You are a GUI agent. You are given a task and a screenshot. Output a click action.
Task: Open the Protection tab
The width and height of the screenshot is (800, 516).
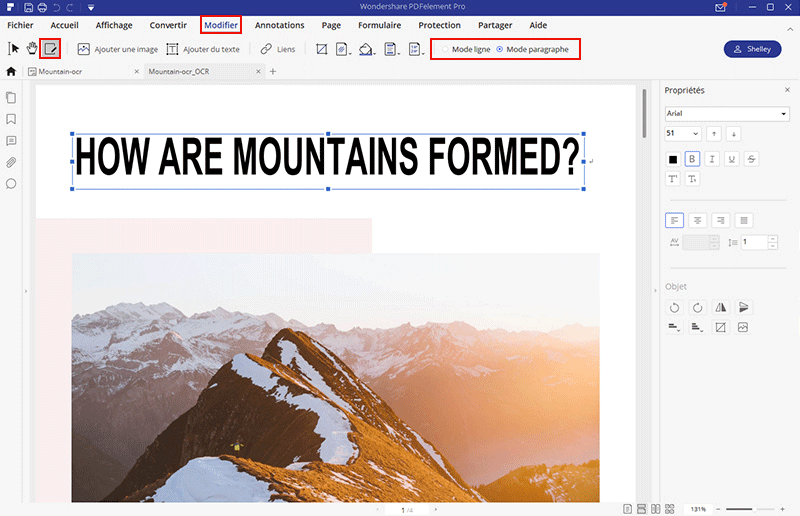click(439, 25)
